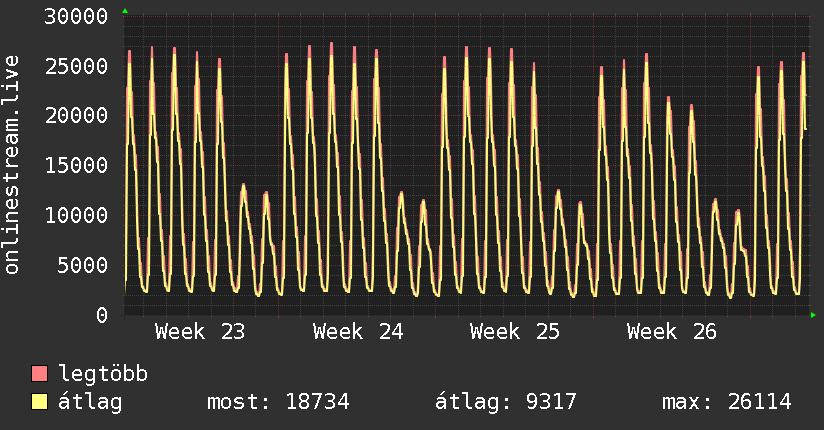Image resolution: width=824 pixels, height=430 pixels.
Task: Click the 10000 y-axis label
Action: pos(76,216)
